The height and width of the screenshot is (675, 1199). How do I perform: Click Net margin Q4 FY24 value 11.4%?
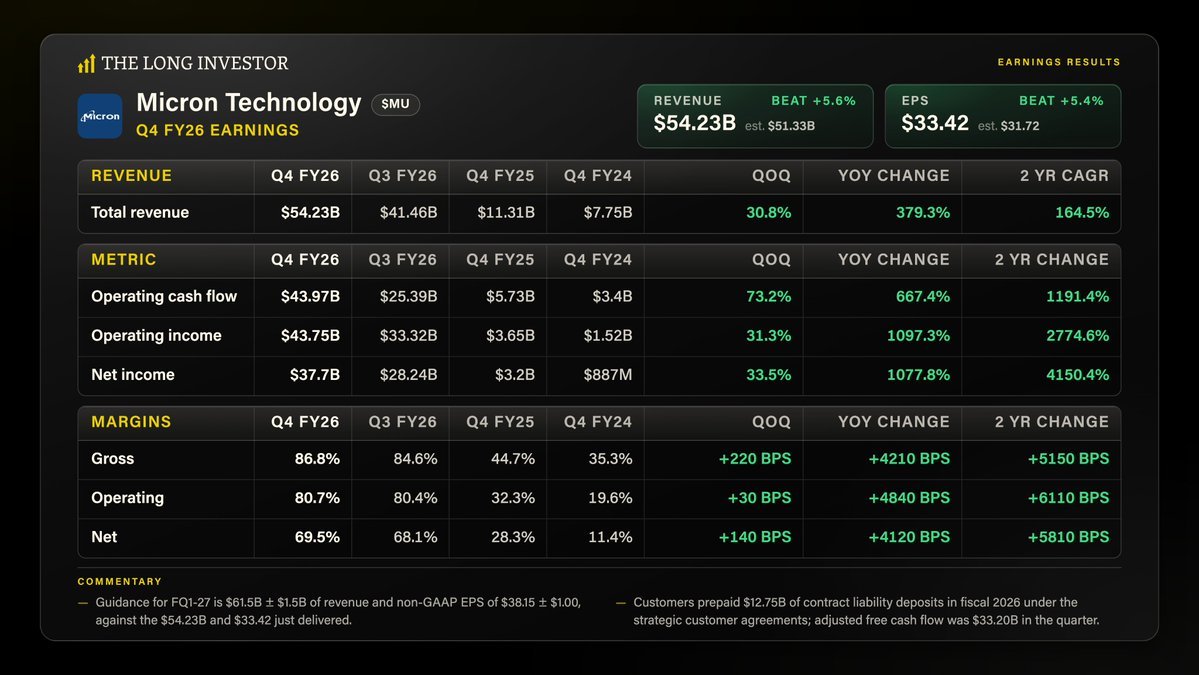pos(610,537)
